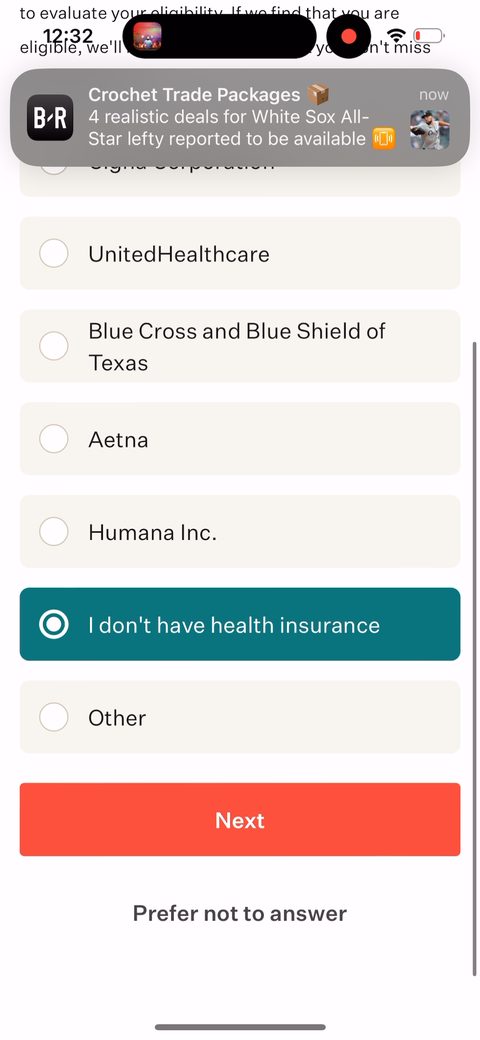Open the pitcher thumbnail in the notification
Viewport: 480px width, 1040px height.
click(430, 129)
